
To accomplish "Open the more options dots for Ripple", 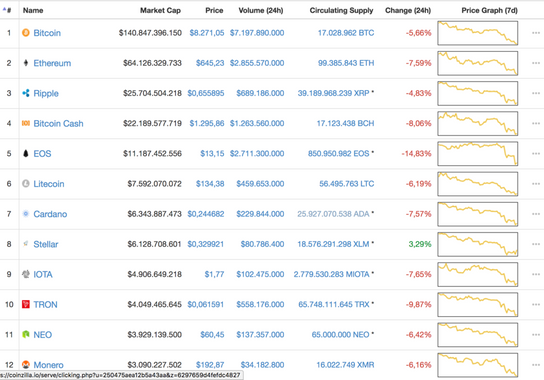I will pos(536,93).
